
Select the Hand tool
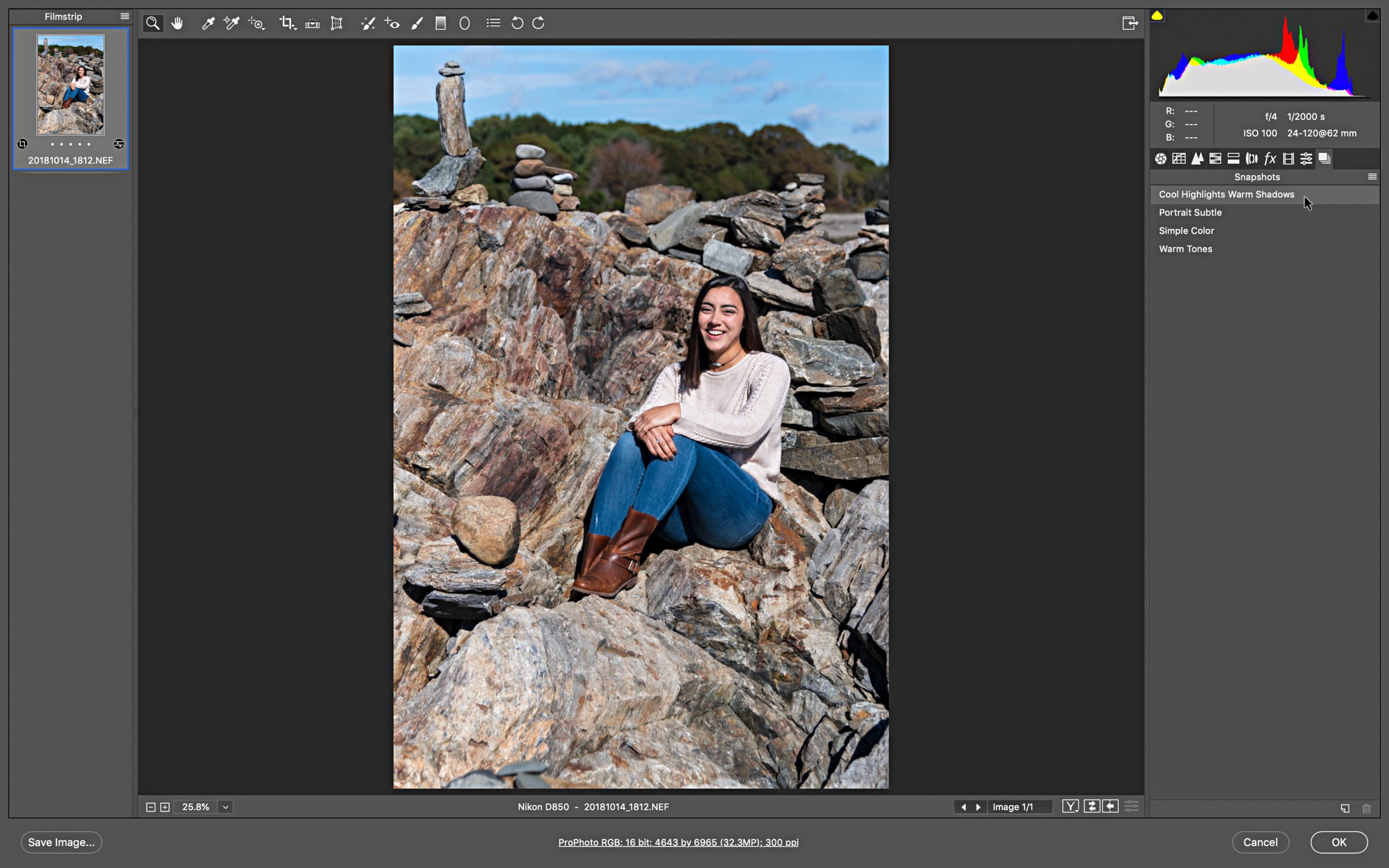(177, 23)
